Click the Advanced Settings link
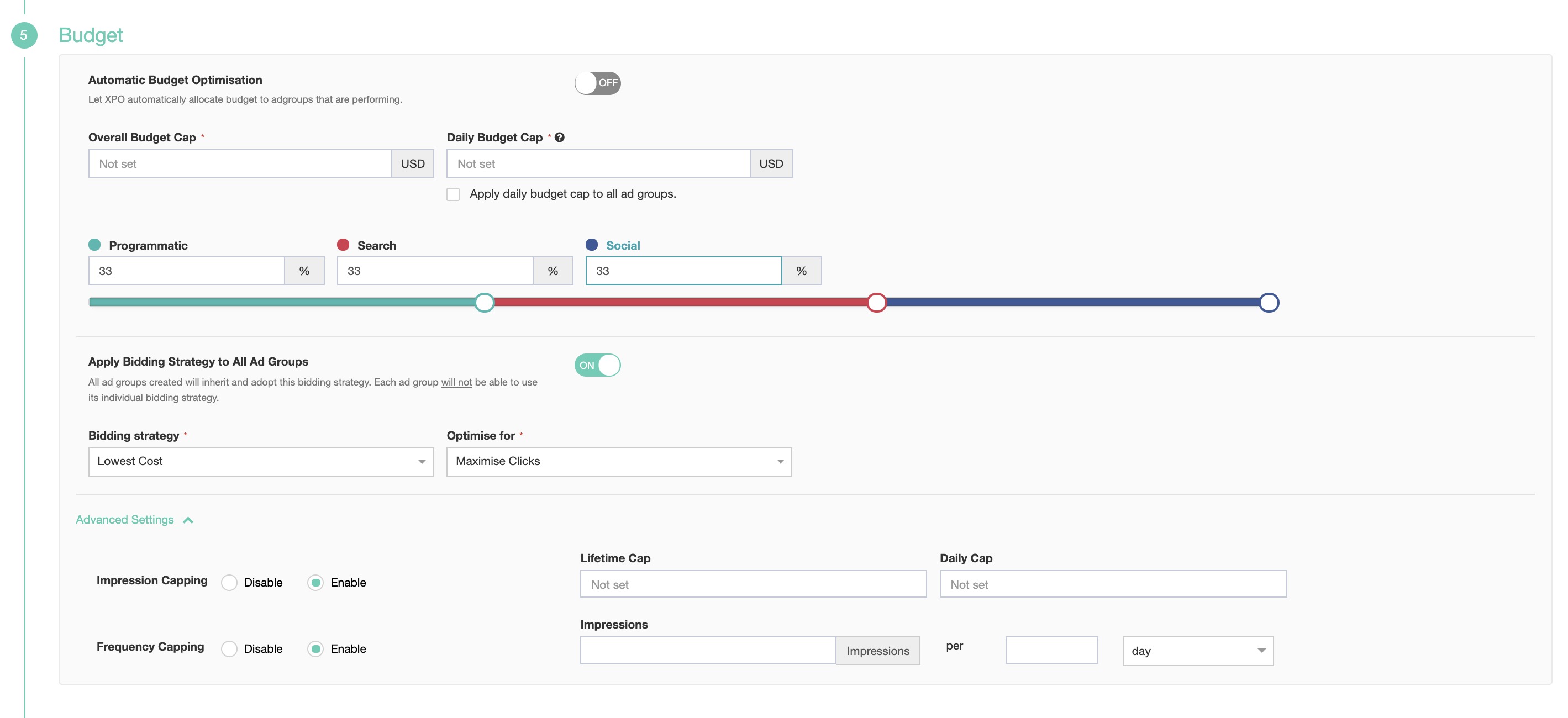This screenshot has height=718, width=1568. coord(125,520)
